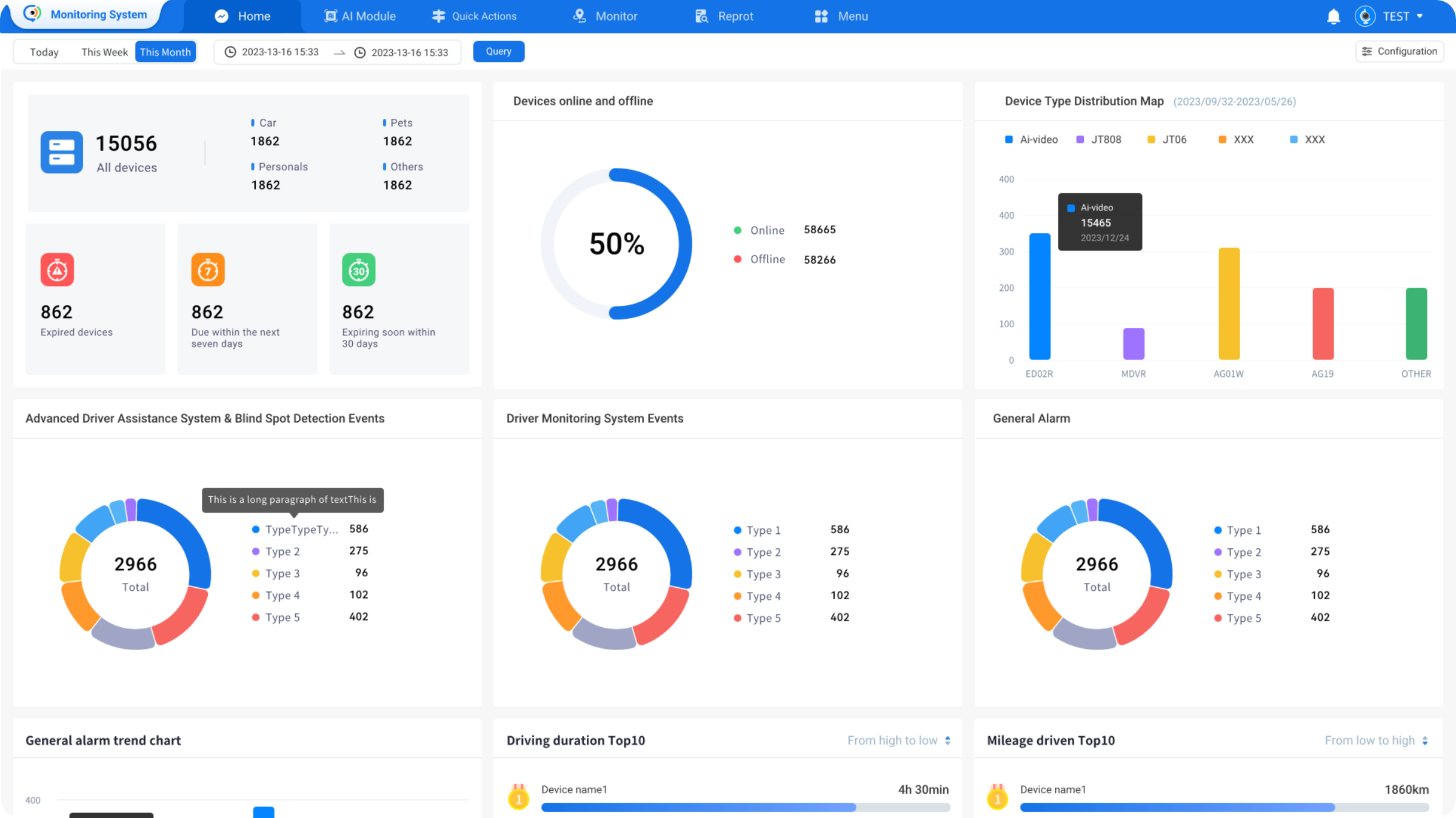Toggle the Ai-video legend in Device Type chart
The width and height of the screenshot is (1456, 818).
tap(1030, 139)
